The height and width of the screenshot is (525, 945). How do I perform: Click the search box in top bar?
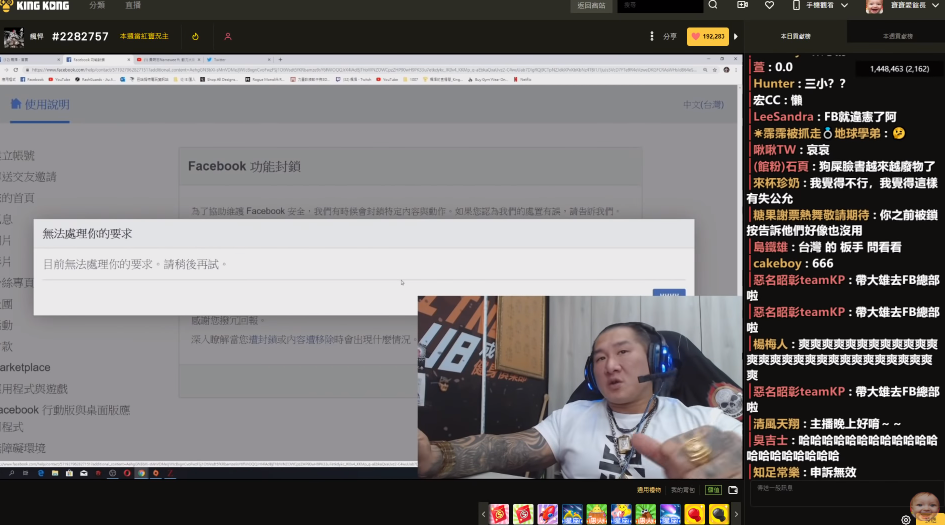(x=660, y=6)
